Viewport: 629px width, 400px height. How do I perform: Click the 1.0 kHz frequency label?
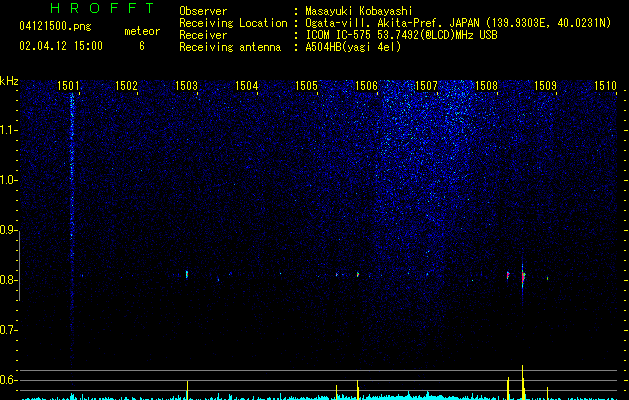9,180
